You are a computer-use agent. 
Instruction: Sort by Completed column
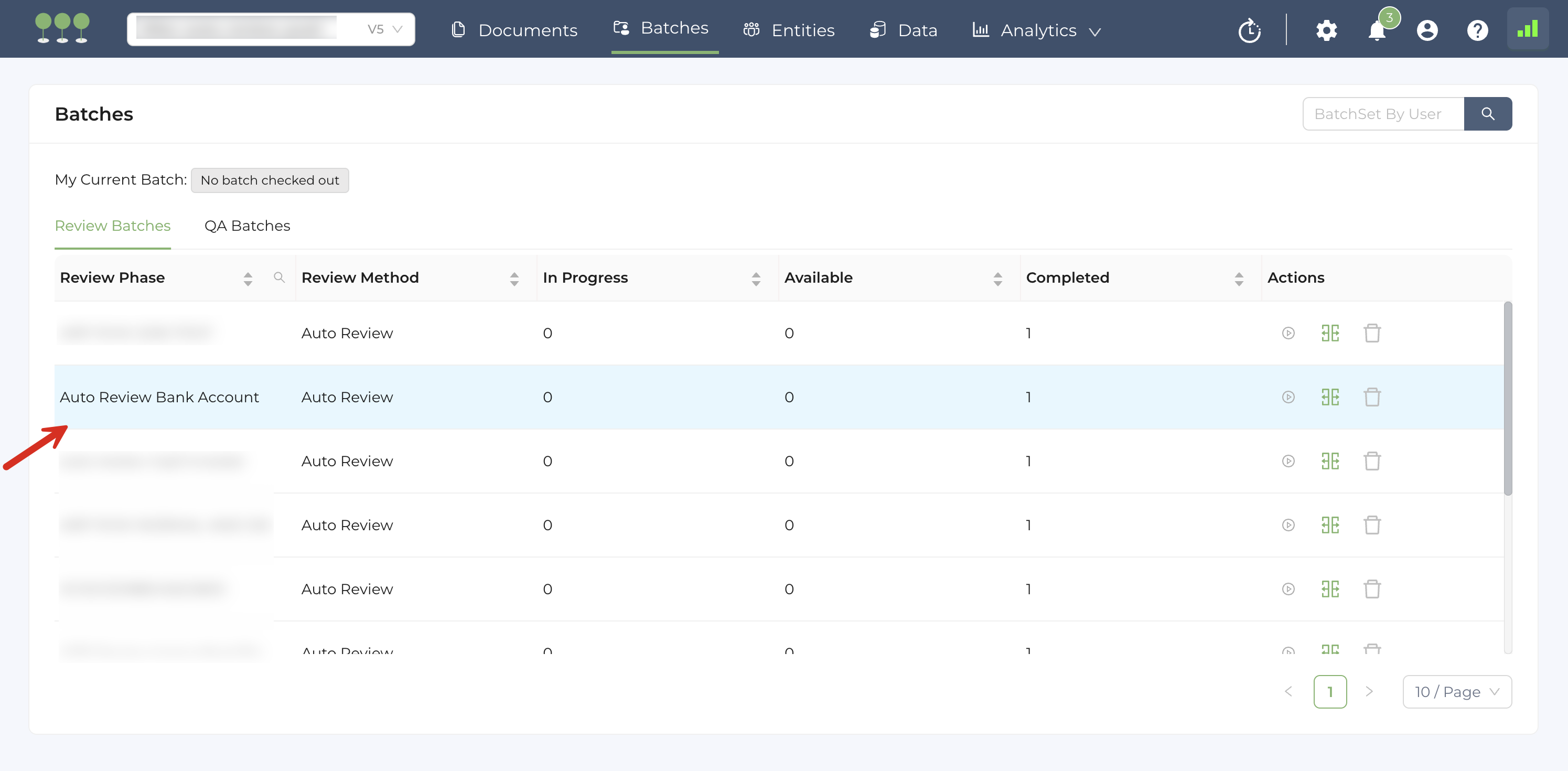tap(1239, 279)
